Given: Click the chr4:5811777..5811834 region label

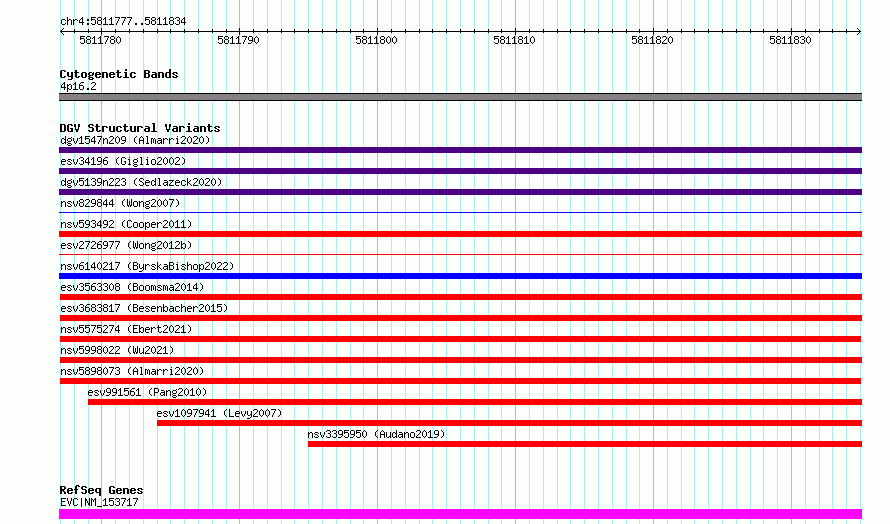Looking at the screenshot, I should (123, 21).
